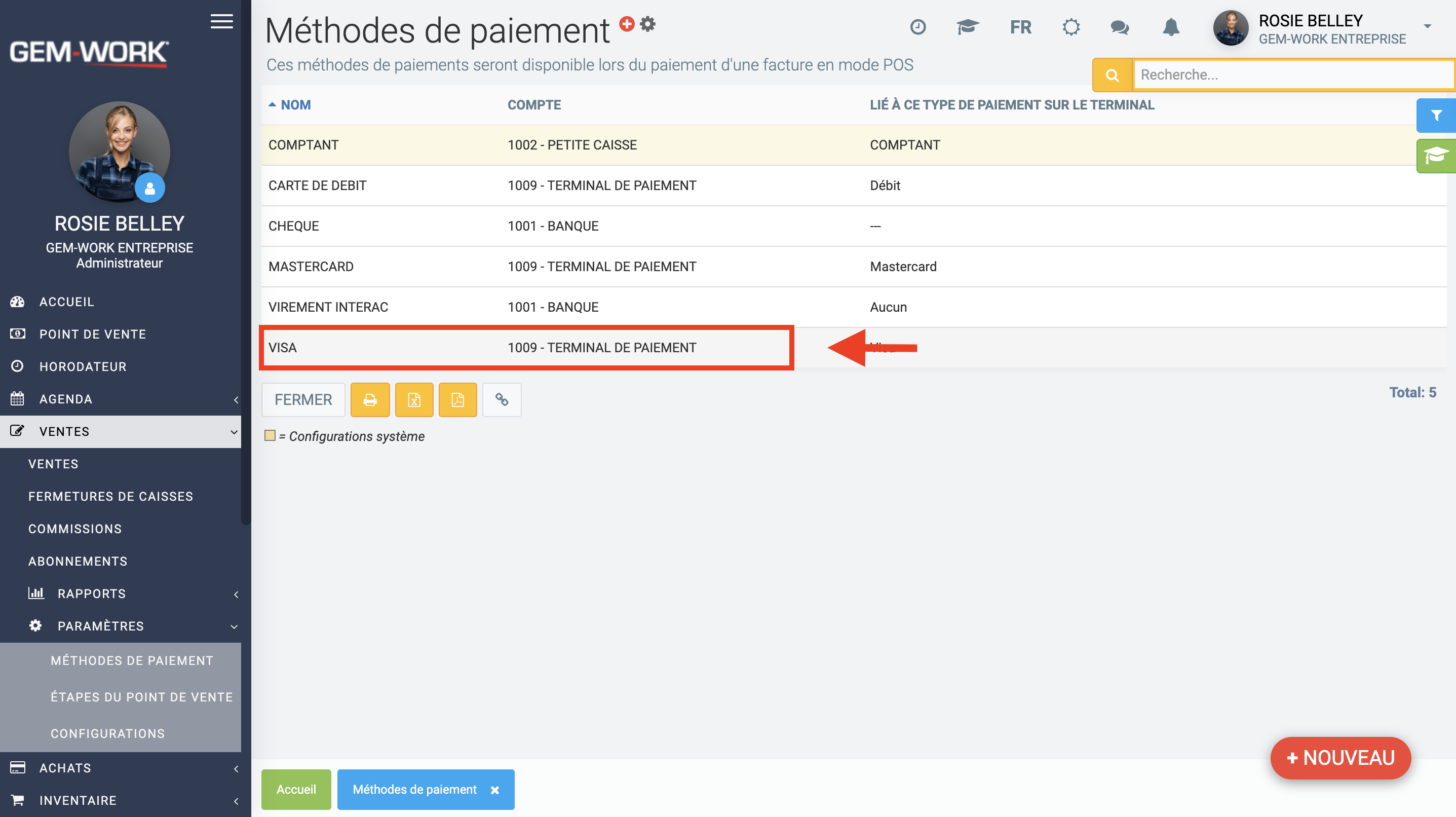Click the blue filter funnel button
This screenshot has width=1456, height=817.
click(x=1435, y=116)
